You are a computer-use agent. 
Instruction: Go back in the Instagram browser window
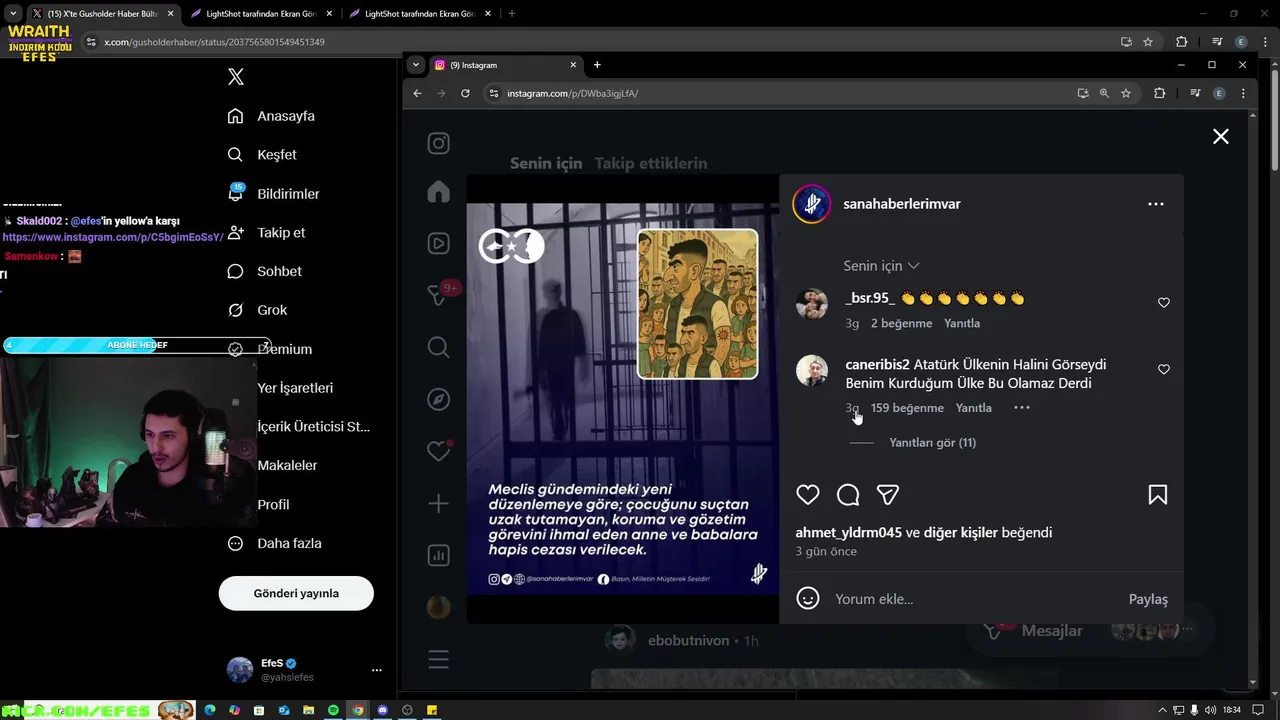418,93
